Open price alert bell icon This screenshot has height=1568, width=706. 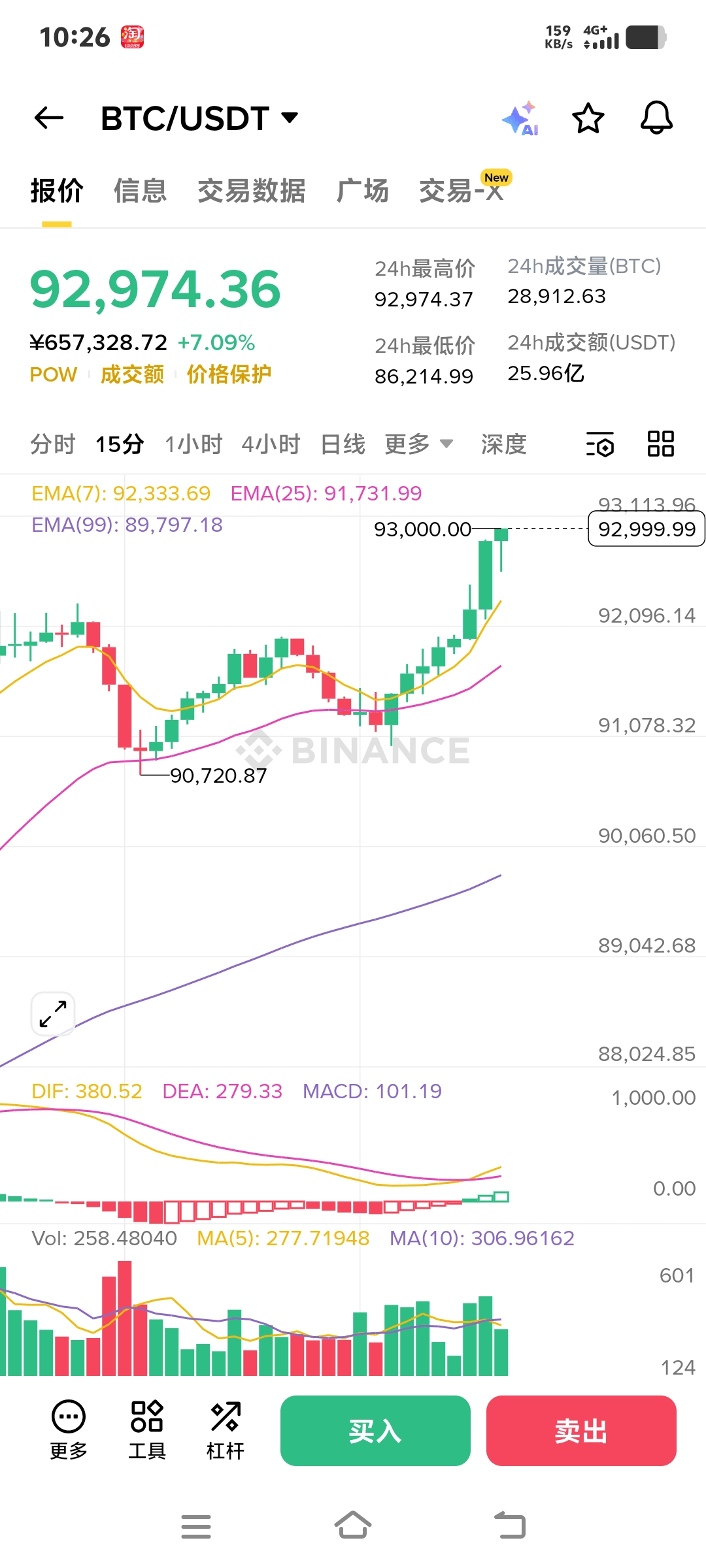[656, 118]
